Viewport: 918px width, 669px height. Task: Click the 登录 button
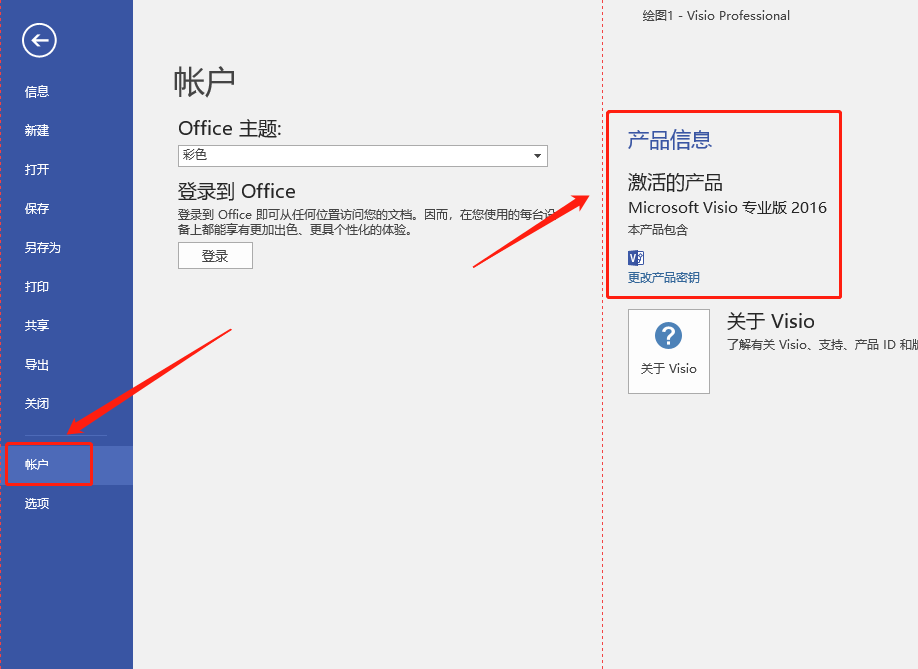point(215,256)
